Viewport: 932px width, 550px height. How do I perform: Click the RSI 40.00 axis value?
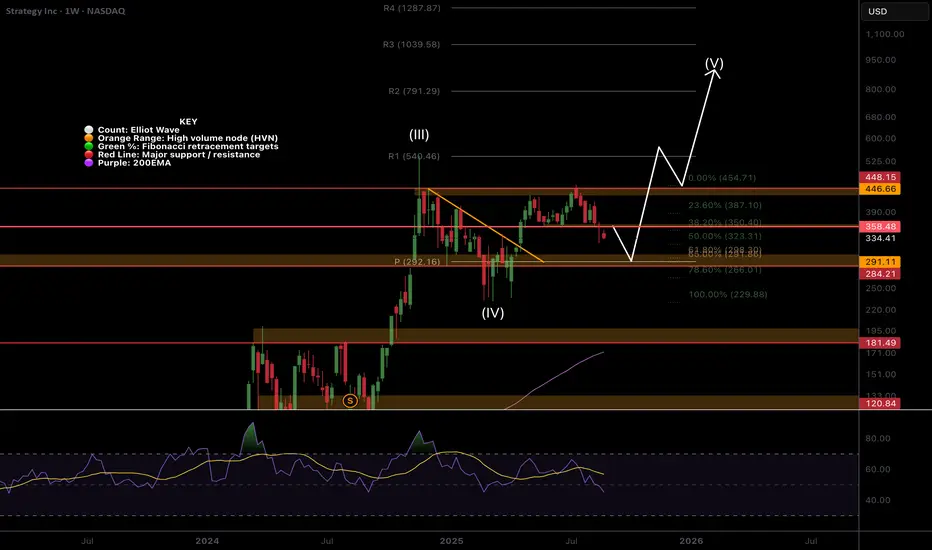pos(878,501)
